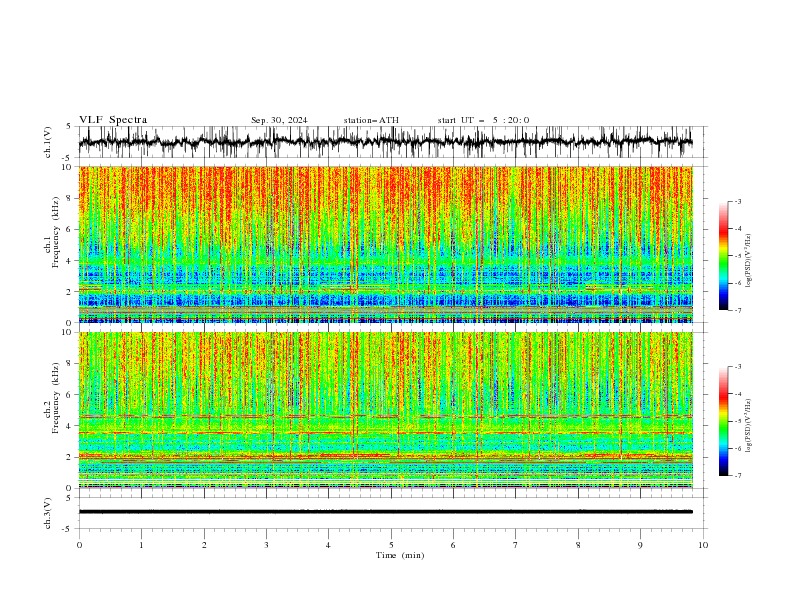Click the "-7" tick on ch.1 colorbar
The image size is (792, 612).
(x=738, y=310)
